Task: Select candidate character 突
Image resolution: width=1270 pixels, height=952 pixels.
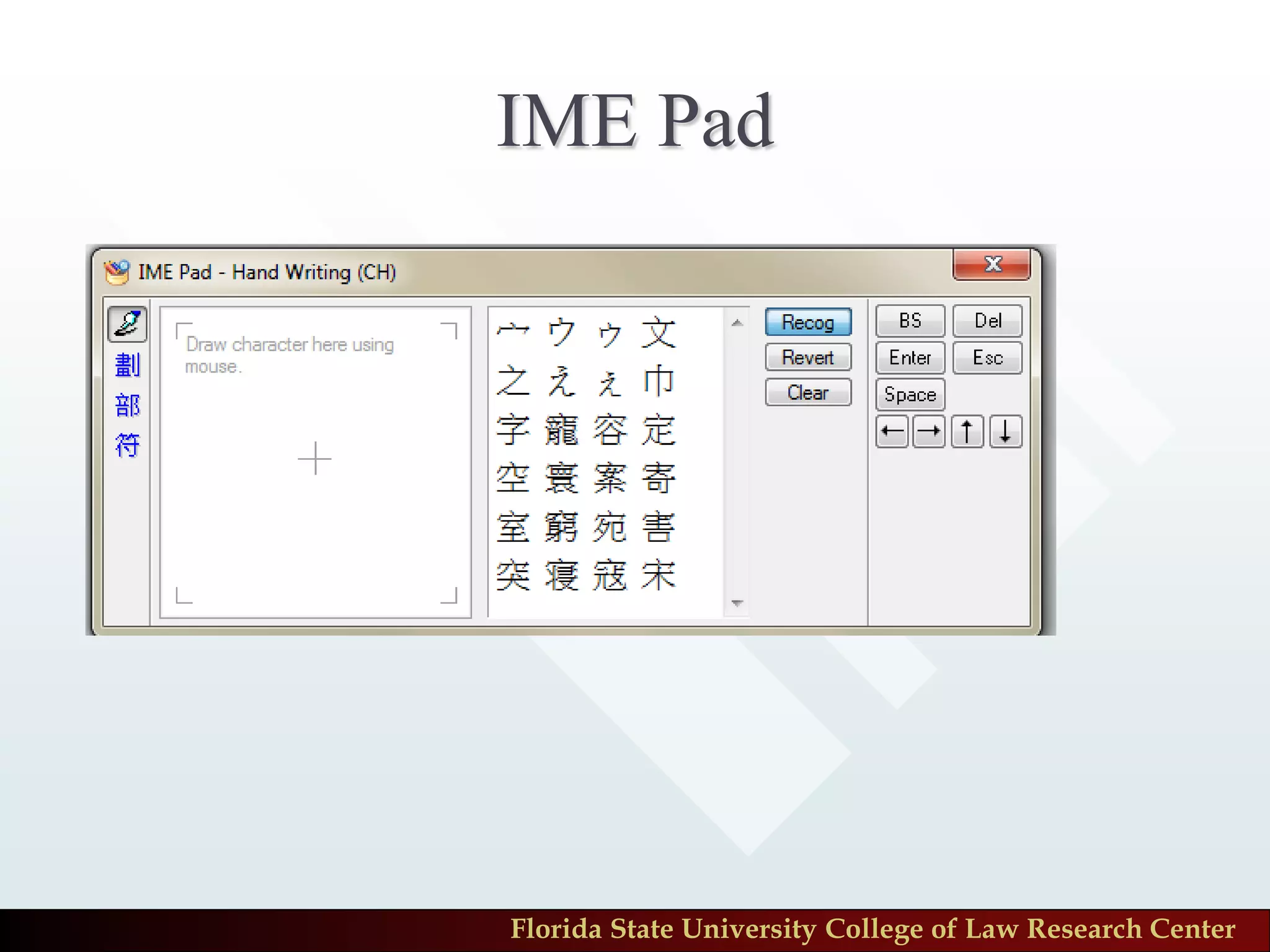Action: coord(513,575)
